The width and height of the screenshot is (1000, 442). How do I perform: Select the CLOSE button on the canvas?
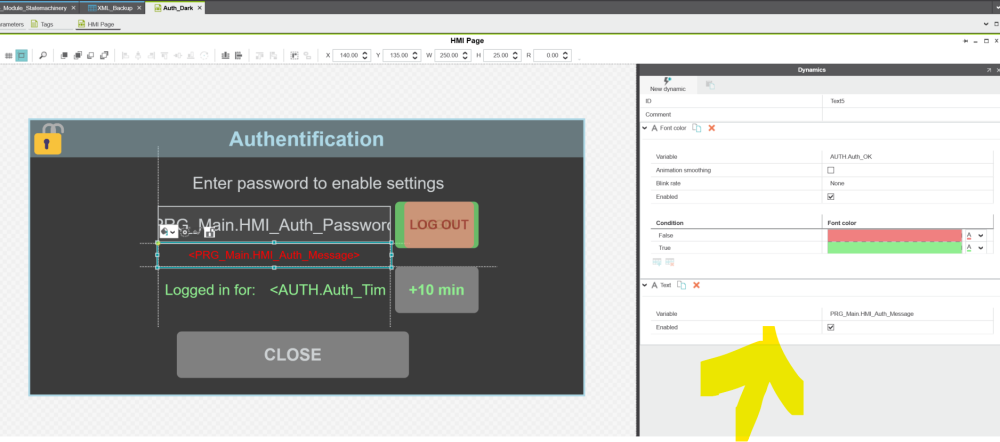pyautogui.click(x=292, y=354)
